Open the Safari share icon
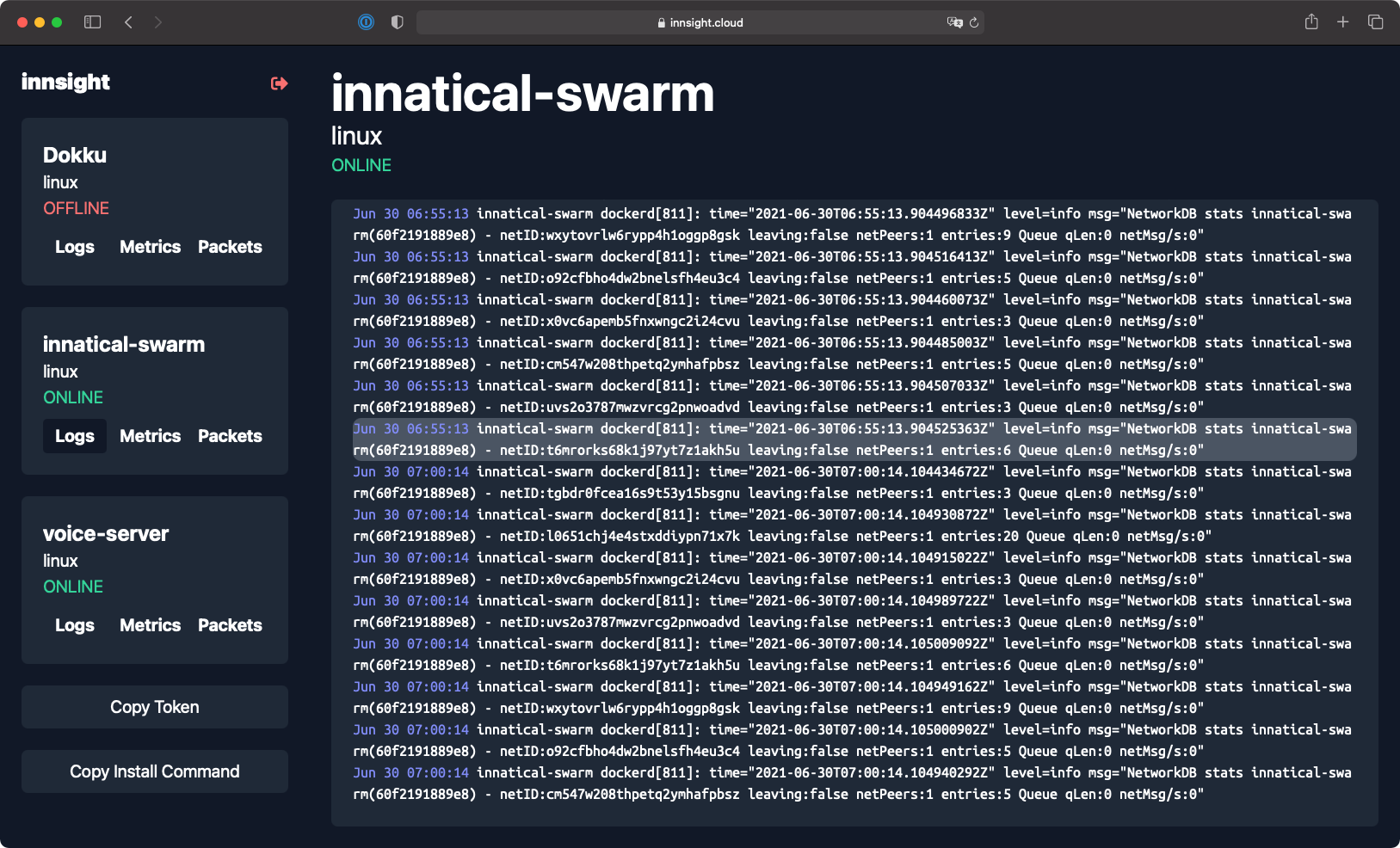Image resolution: width=1400 pixels, height=848 pixels. (x=1311, y=22)
